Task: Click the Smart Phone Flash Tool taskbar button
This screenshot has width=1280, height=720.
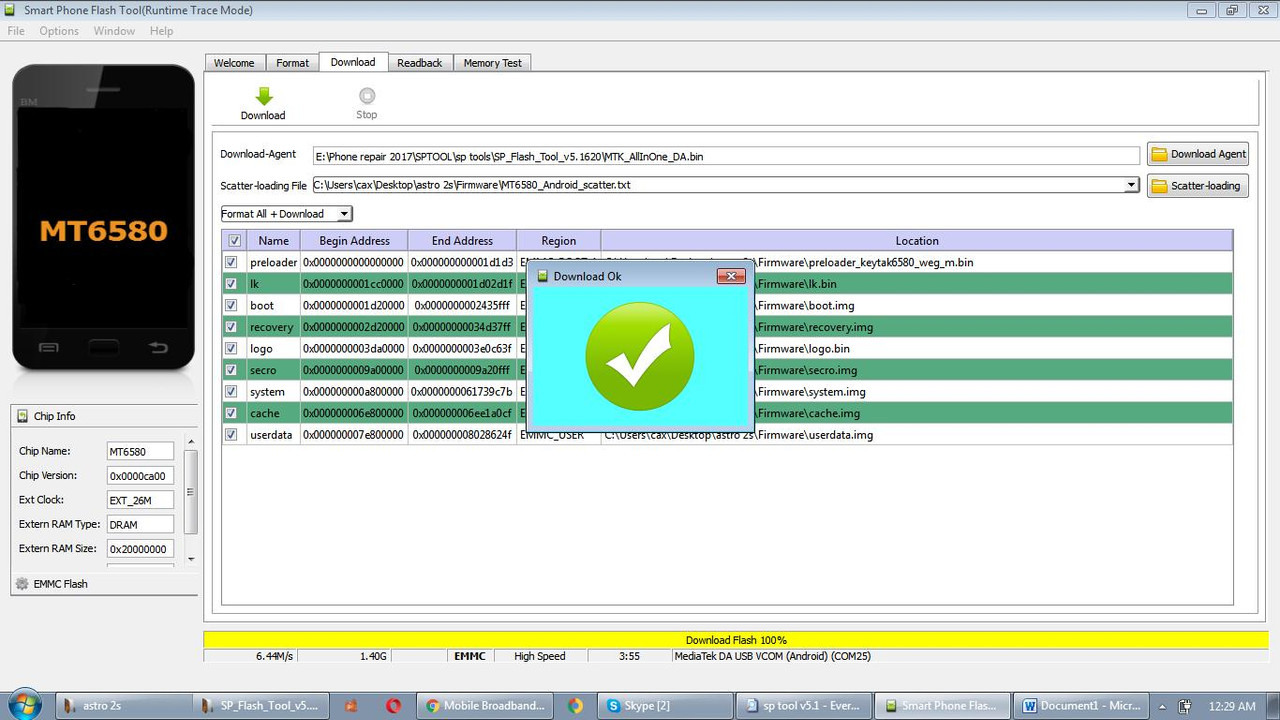Action: tap(942, 705)
